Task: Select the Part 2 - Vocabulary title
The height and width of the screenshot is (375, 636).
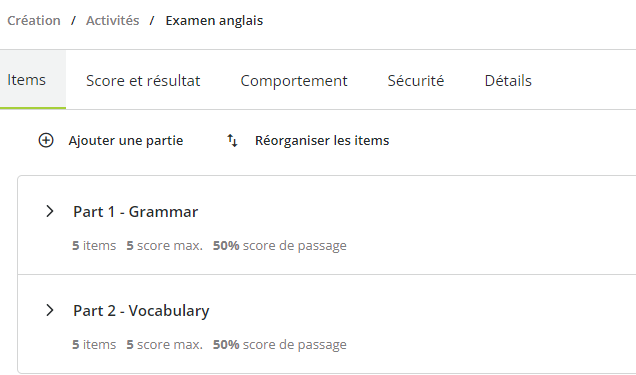Action: point(141,311)
